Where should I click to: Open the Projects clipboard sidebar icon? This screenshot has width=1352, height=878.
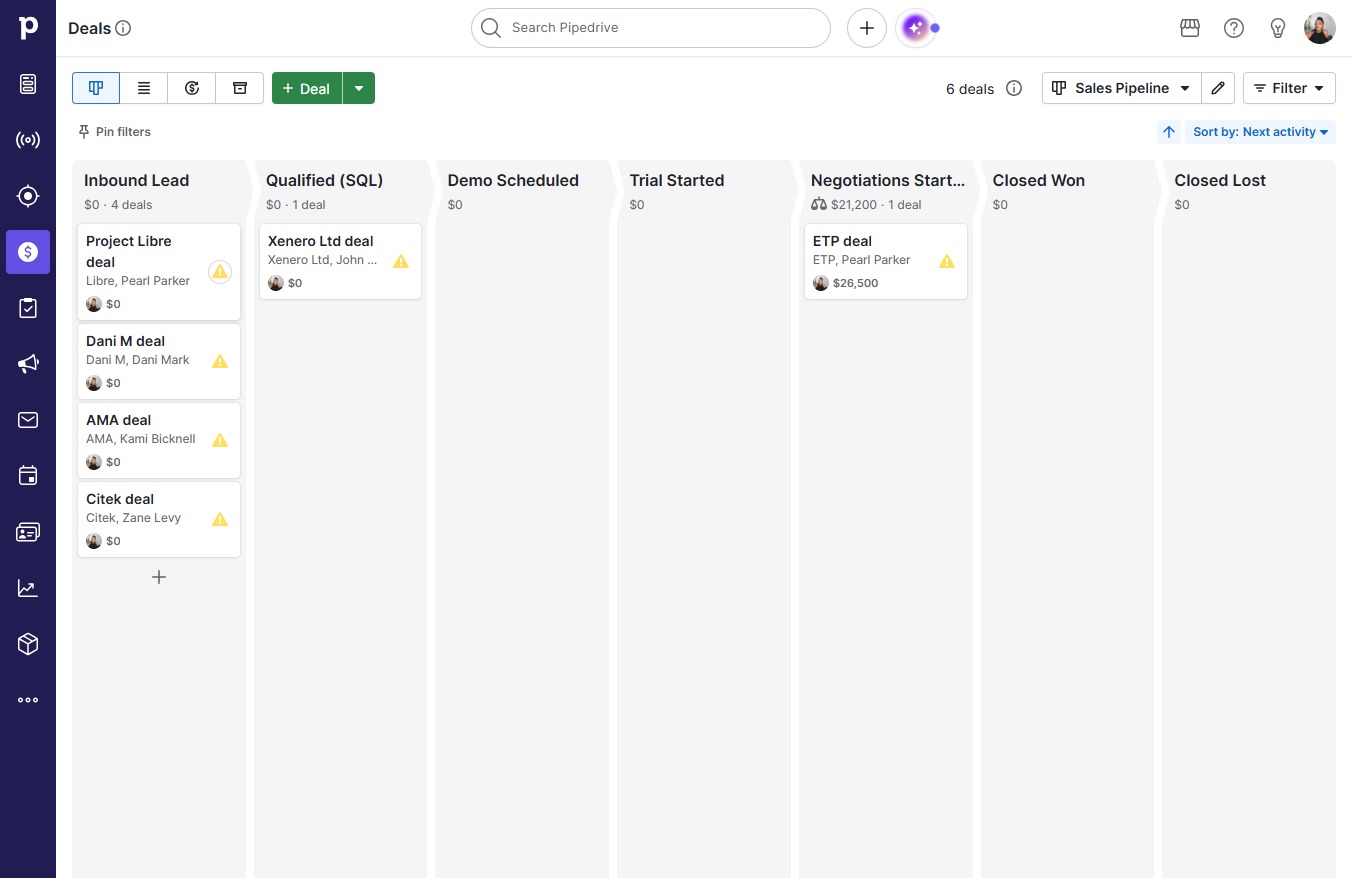(28, 308)
